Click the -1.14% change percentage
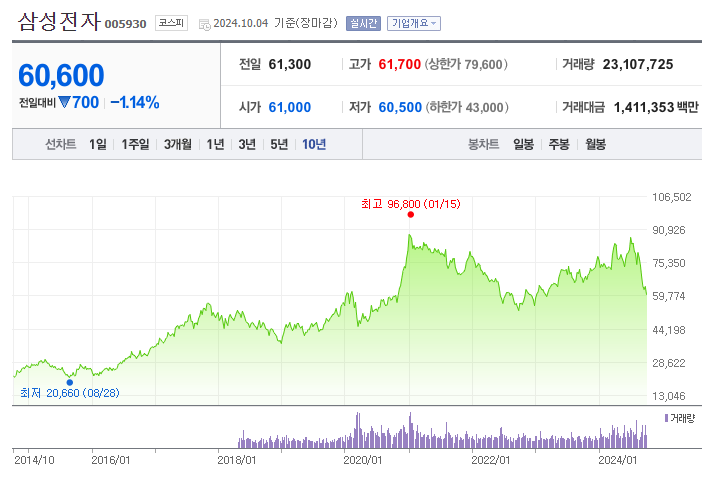This screenshot has height=485, width=702. (x=135, y=103)
